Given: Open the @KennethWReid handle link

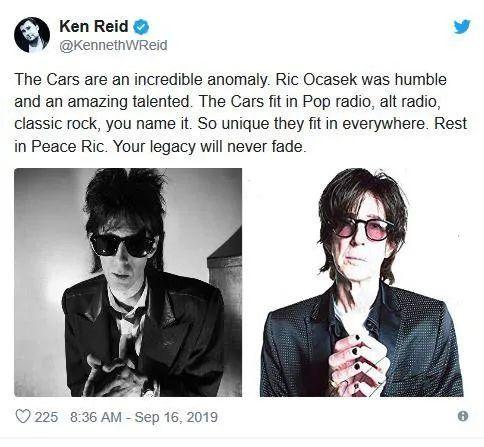Looking at the screenshot, I should coord(113,45).
